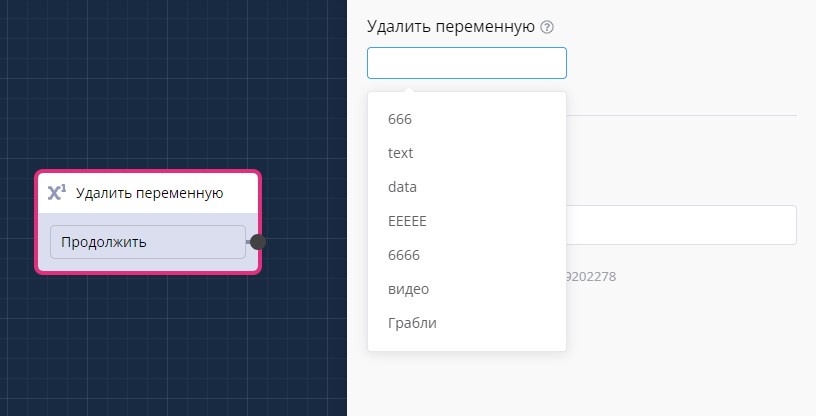Screen dimensions: 816x416
Task: Choose the text variable option
Action: (401, 153)
